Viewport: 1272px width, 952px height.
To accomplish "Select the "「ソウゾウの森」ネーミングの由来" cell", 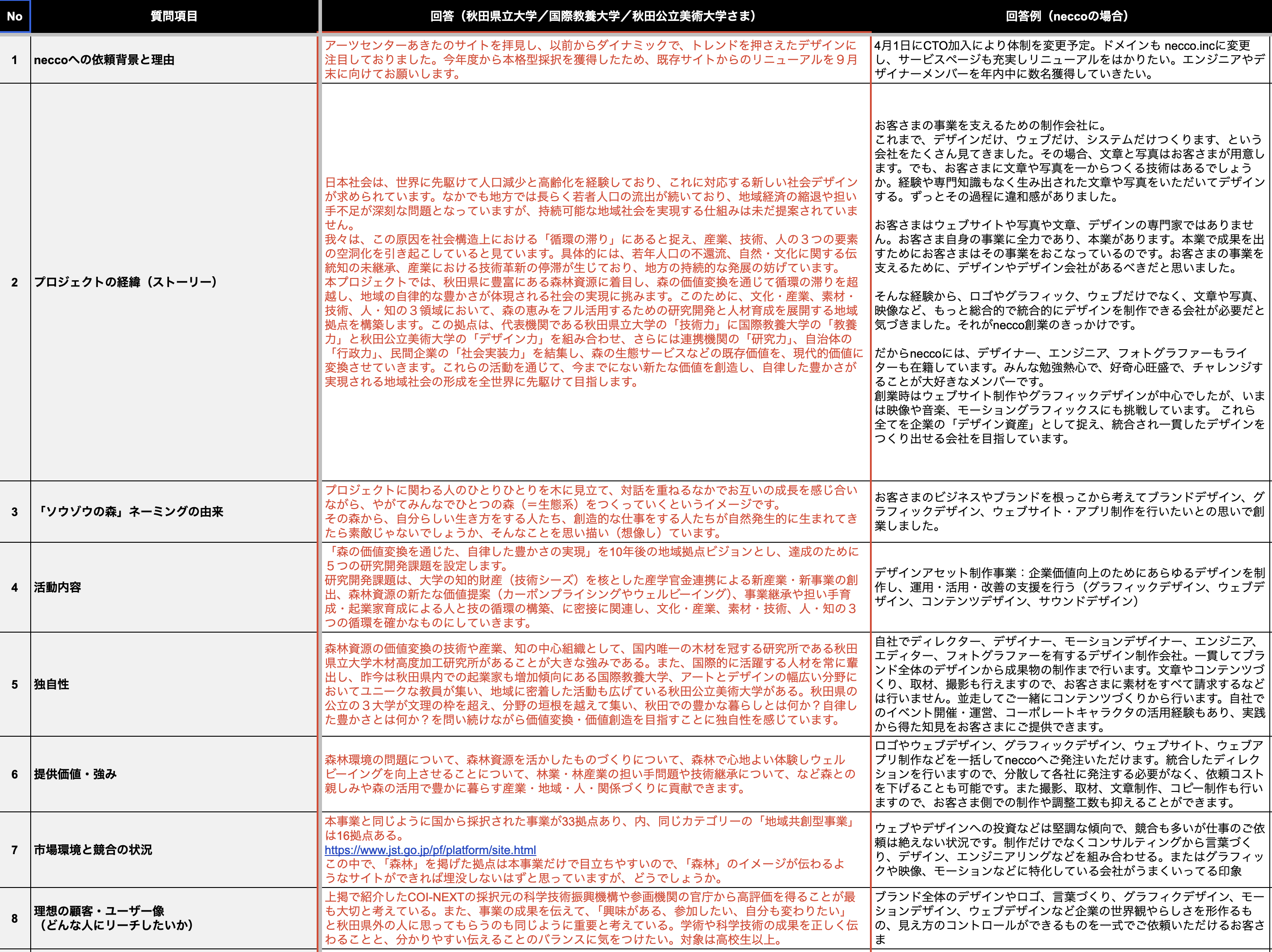I will (x=173, y=512).
